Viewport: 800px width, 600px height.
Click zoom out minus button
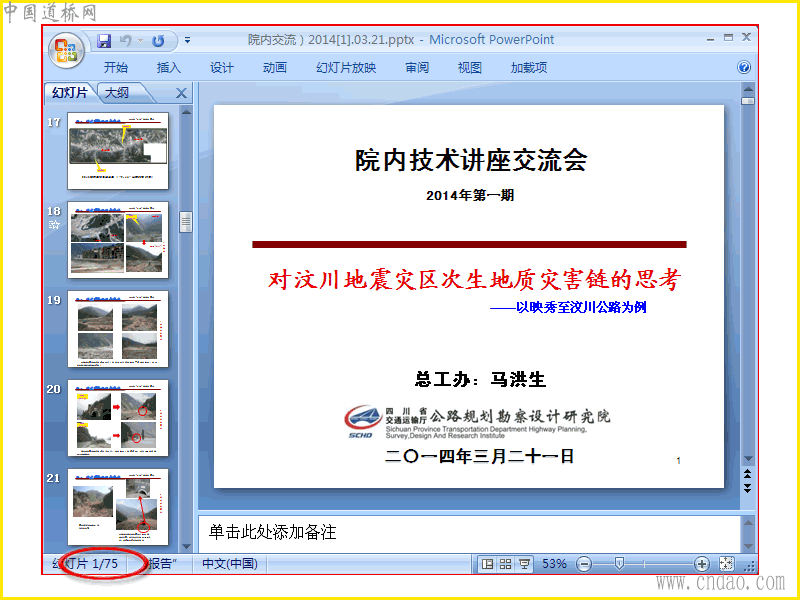pos(584,564)
